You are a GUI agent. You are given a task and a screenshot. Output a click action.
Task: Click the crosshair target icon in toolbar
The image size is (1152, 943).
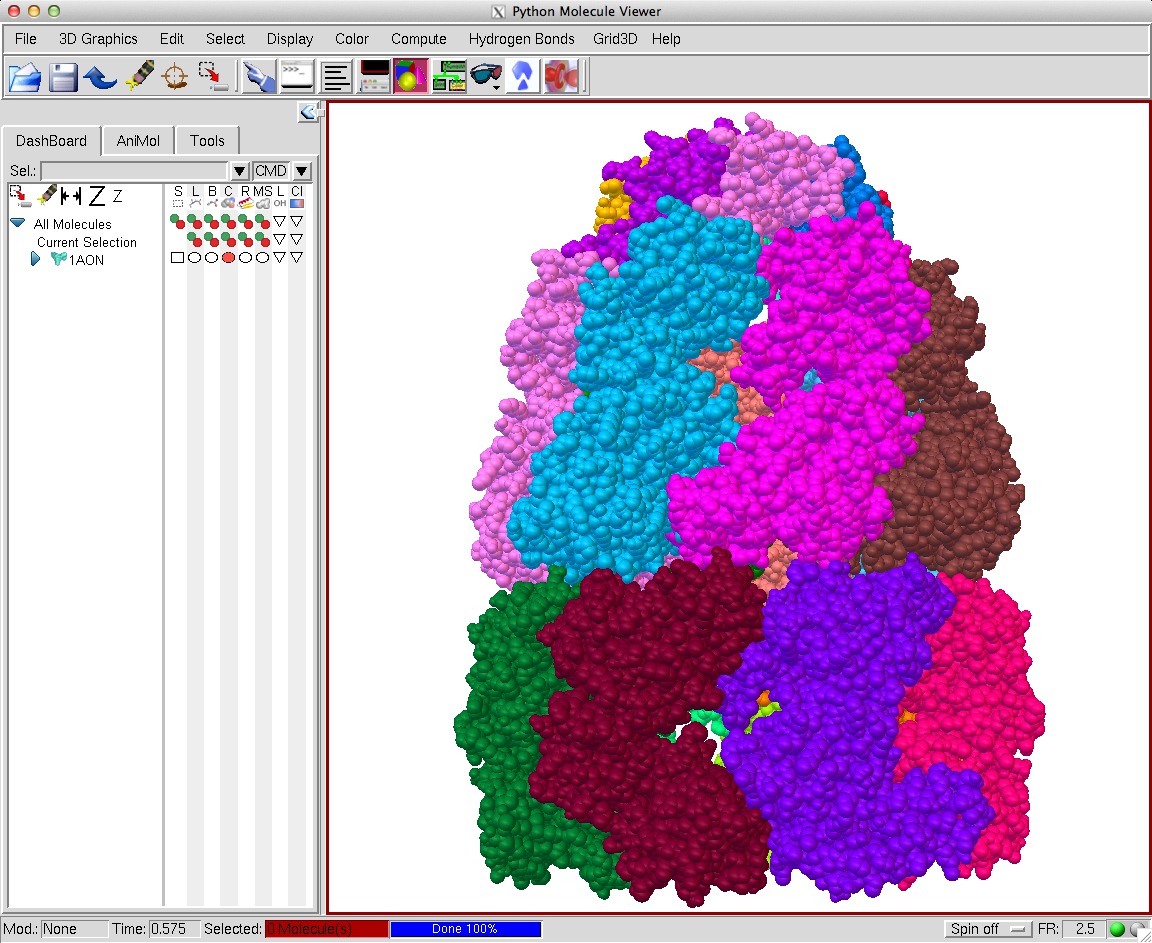[175, 77]
